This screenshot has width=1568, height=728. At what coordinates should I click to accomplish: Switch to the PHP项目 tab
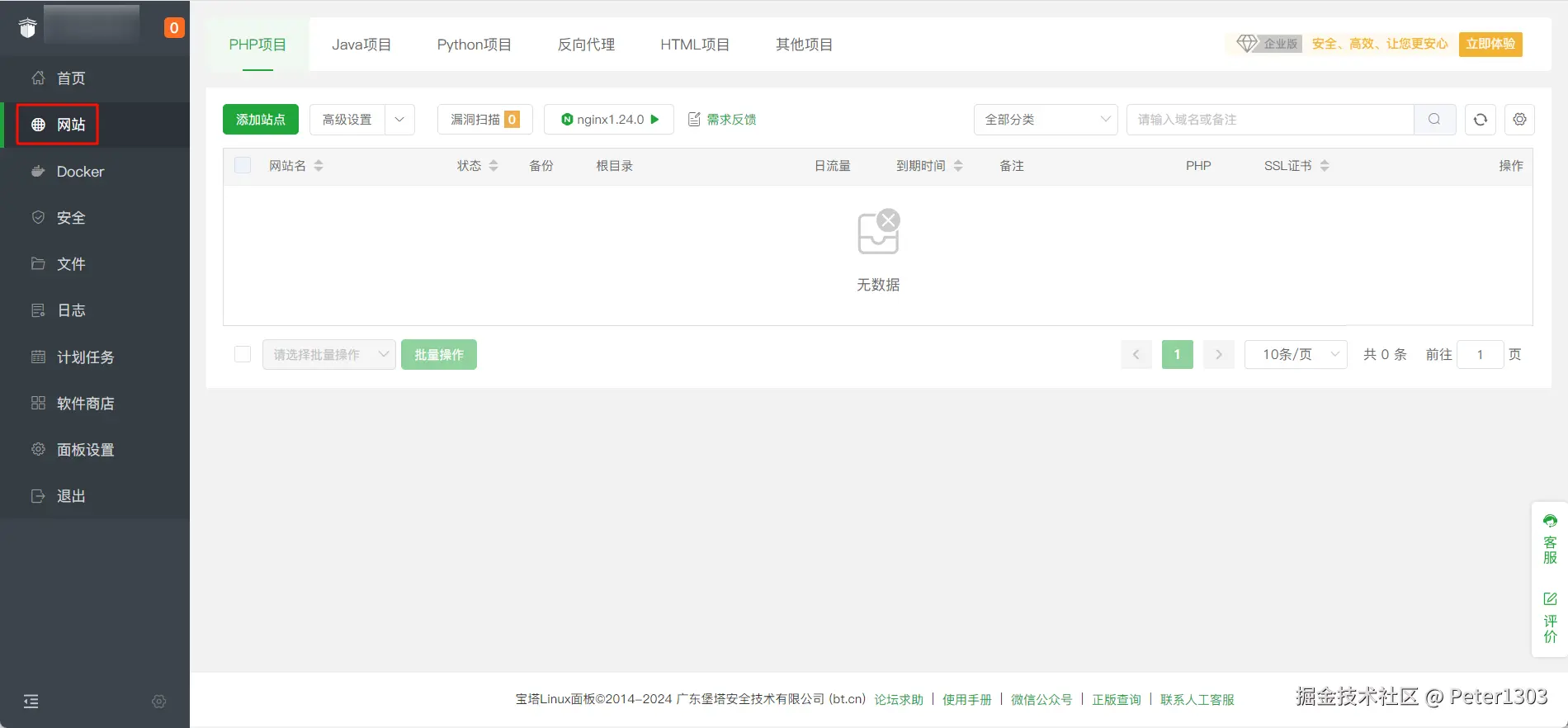click(257, 45)
